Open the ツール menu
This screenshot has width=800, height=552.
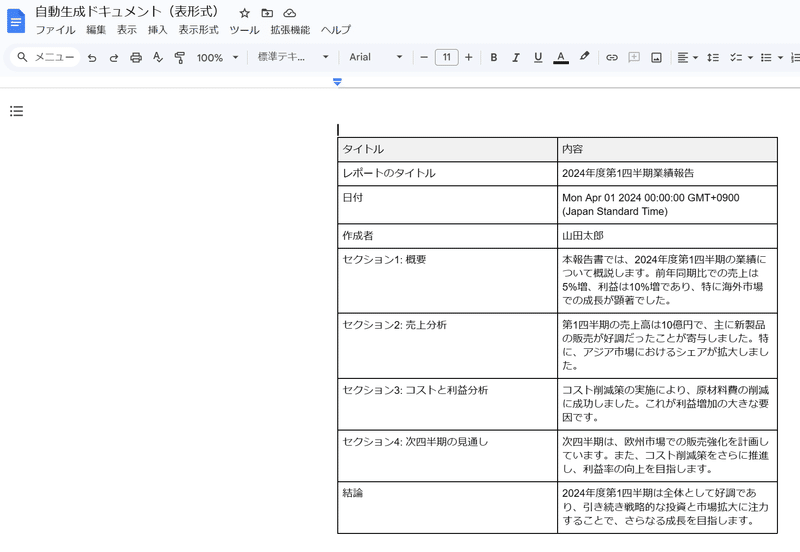tap(244, 30)
